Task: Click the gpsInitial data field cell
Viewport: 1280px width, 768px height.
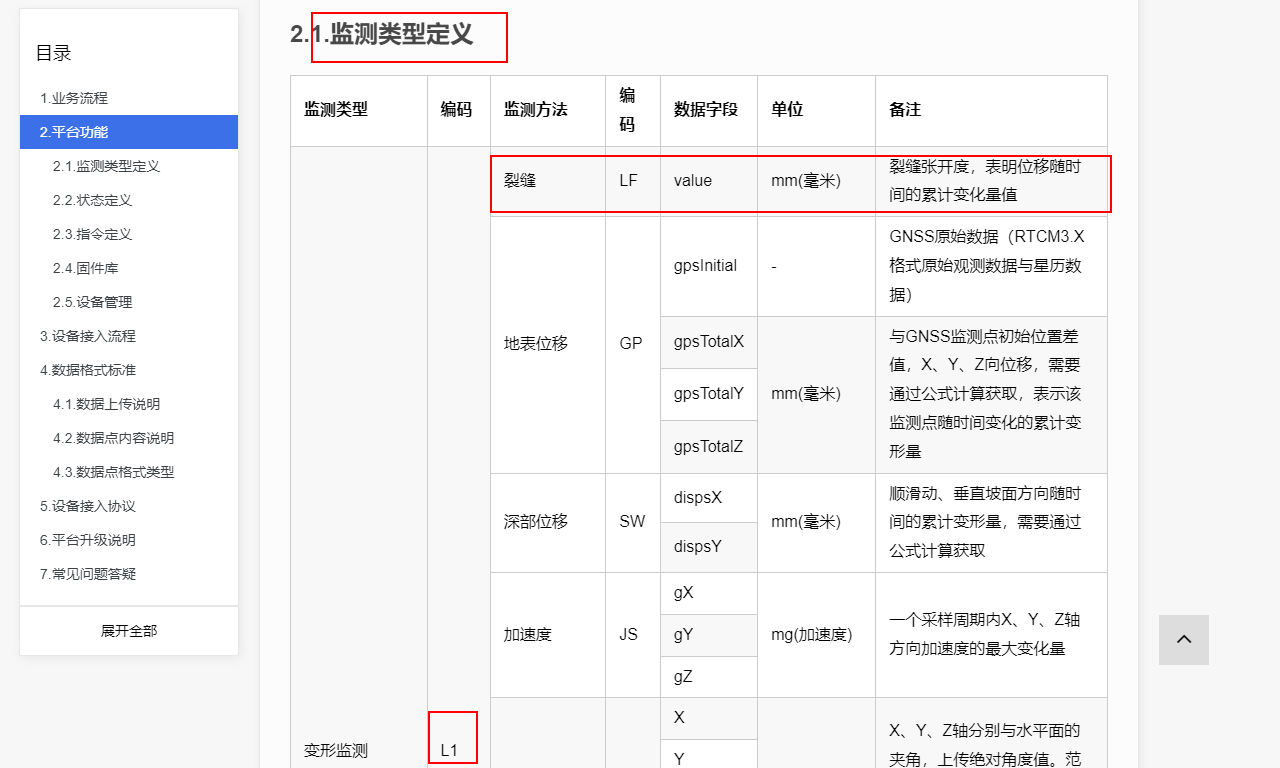Action: [x=705, y=266]
